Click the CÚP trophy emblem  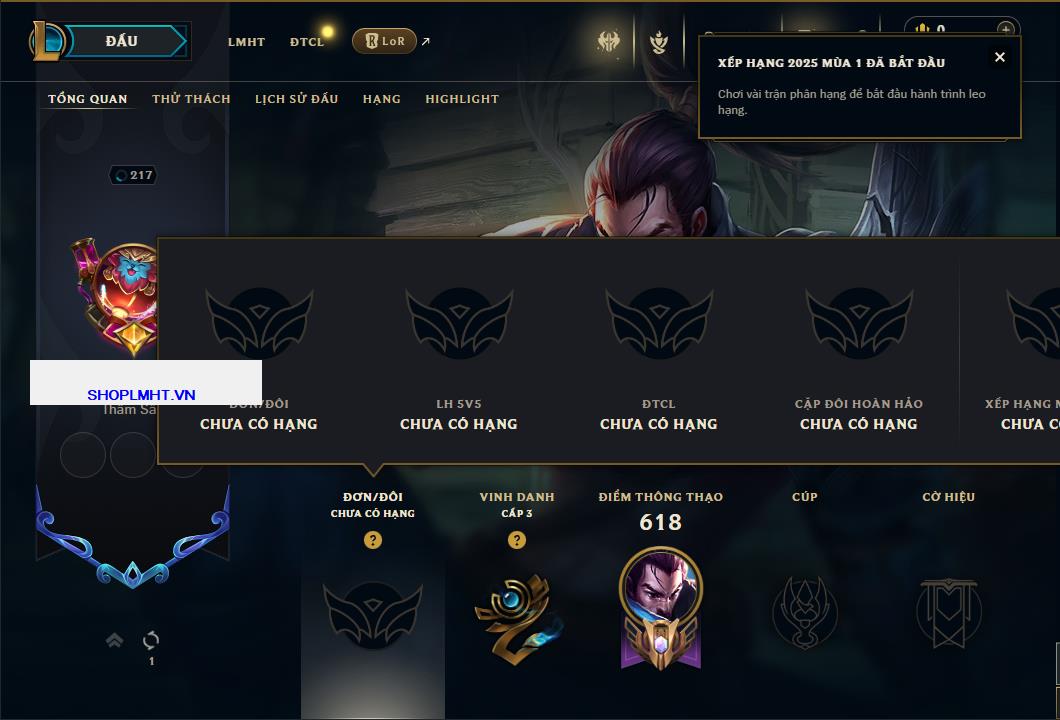click(804, 613)
